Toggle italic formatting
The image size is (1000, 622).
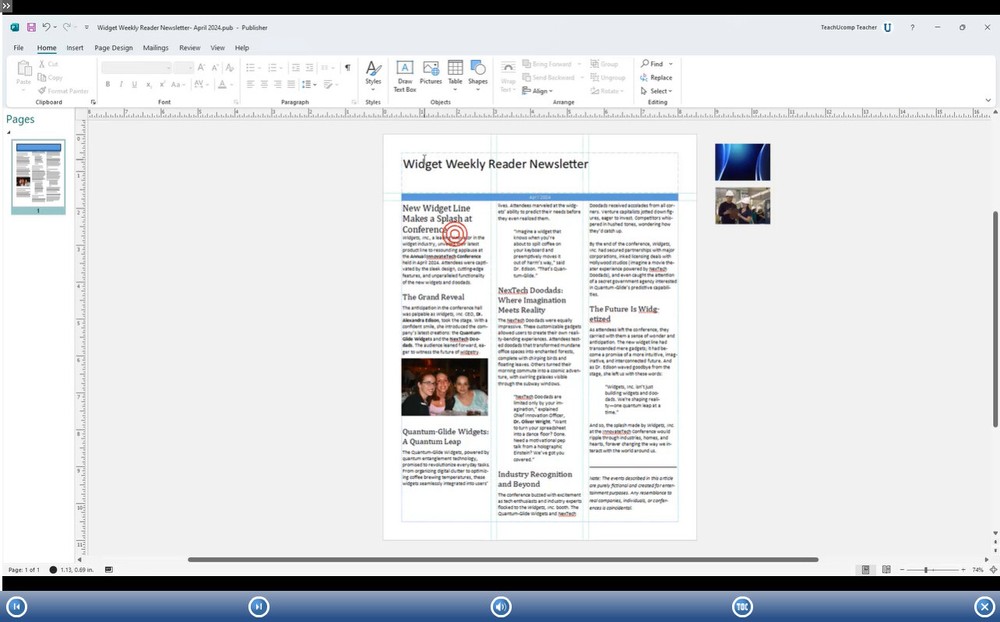(120, 84)
